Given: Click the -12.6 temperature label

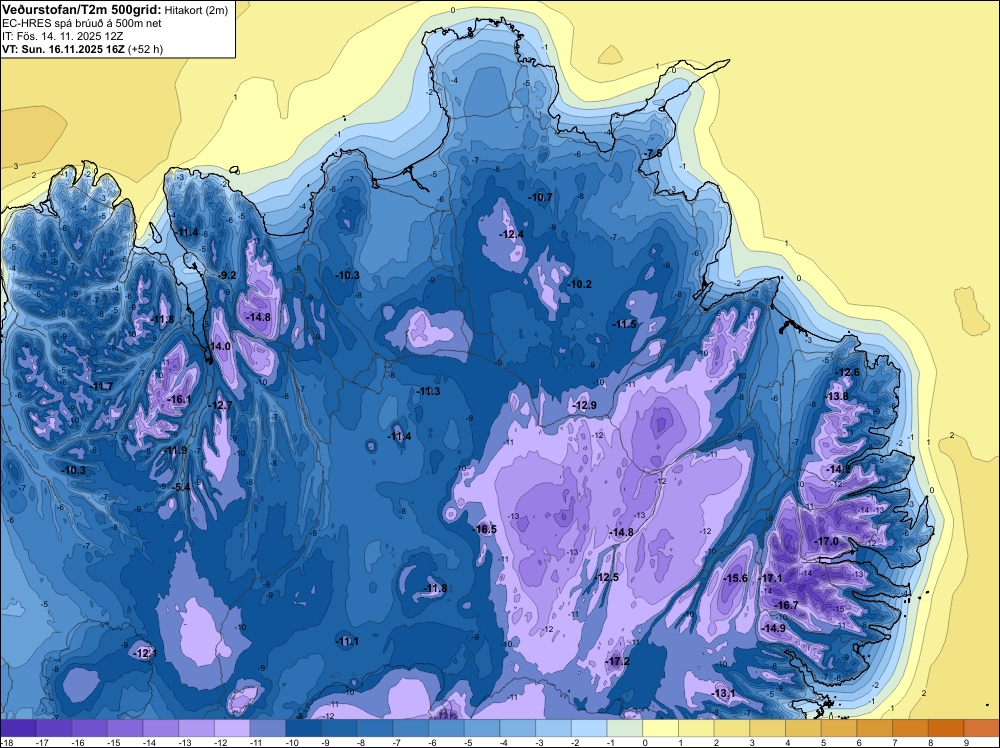Looking at the screenshot, I should pos(848,372).
